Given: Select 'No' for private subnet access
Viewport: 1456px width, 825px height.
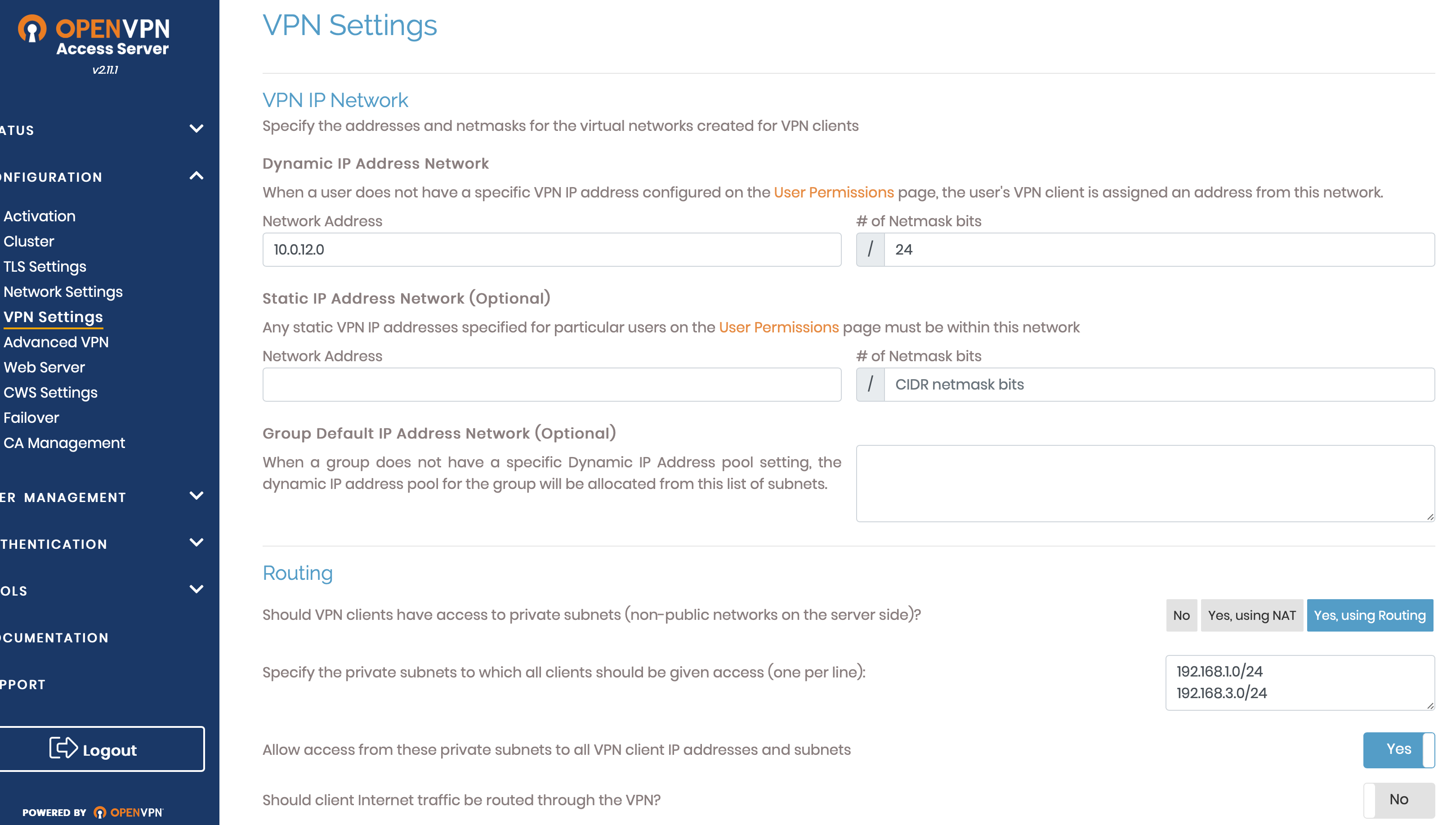Looking at the screenshot, I should coord(1181,615).
